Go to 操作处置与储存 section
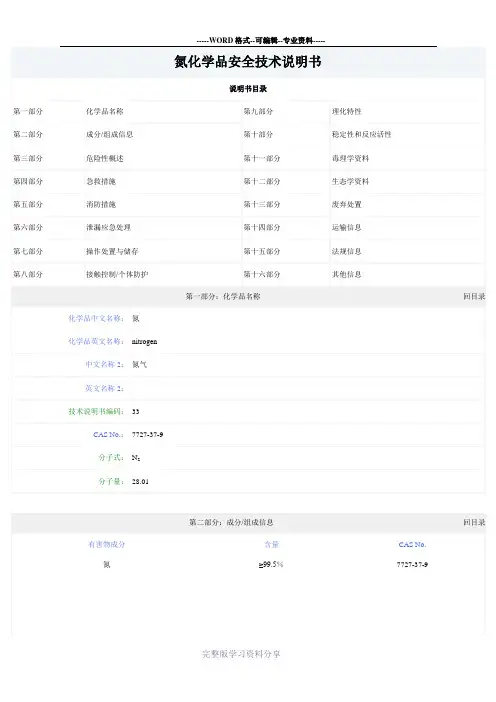 pos(112,252)
